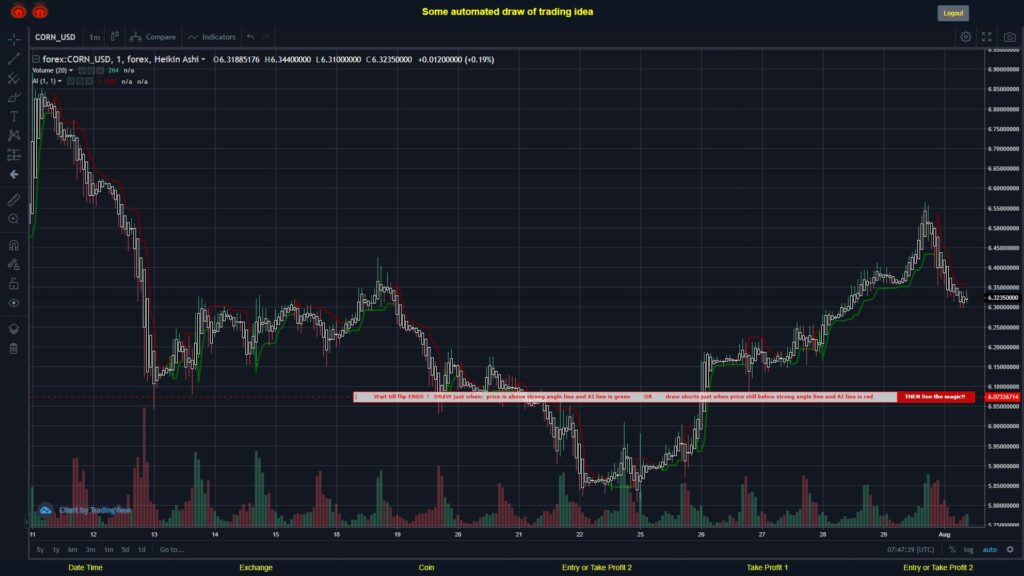Click the undo arrow in top toolbar
The height and width of the screenshot is (576, 1024).
click(x=251, y=37)
